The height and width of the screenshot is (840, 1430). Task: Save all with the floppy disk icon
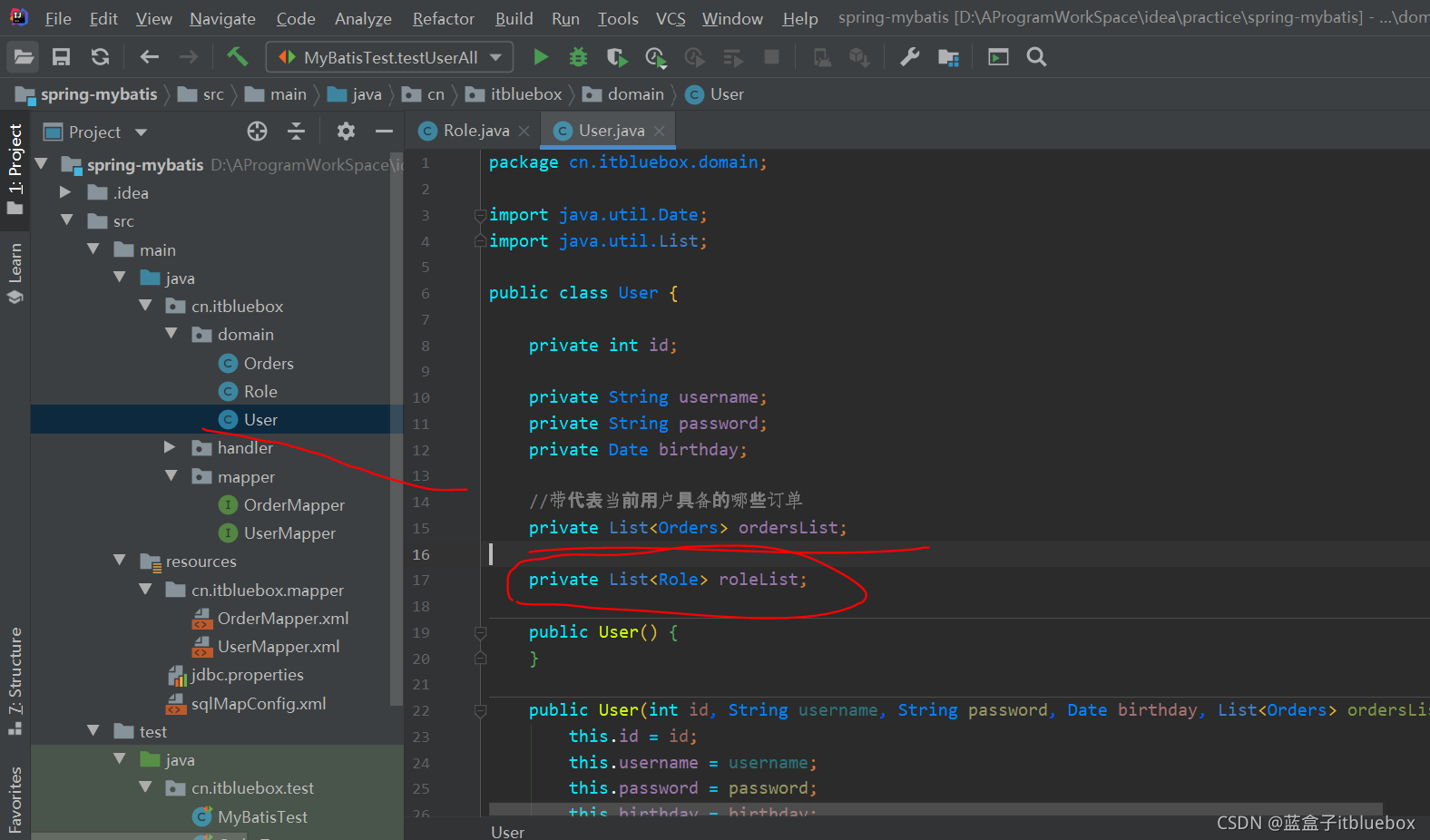coord(62,57)
